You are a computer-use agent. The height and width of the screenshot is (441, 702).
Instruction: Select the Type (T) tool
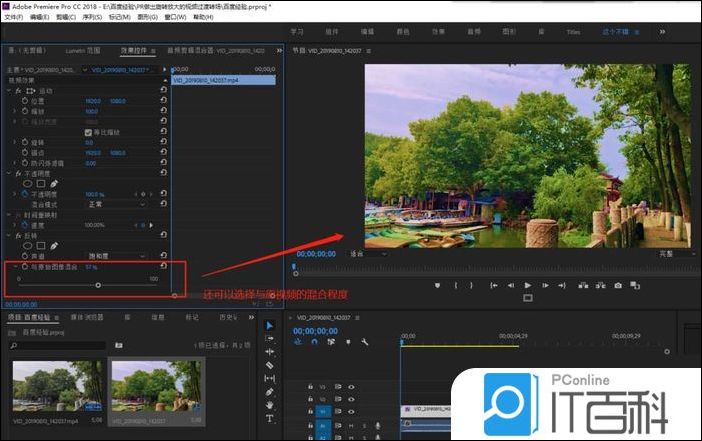(270, 419)
